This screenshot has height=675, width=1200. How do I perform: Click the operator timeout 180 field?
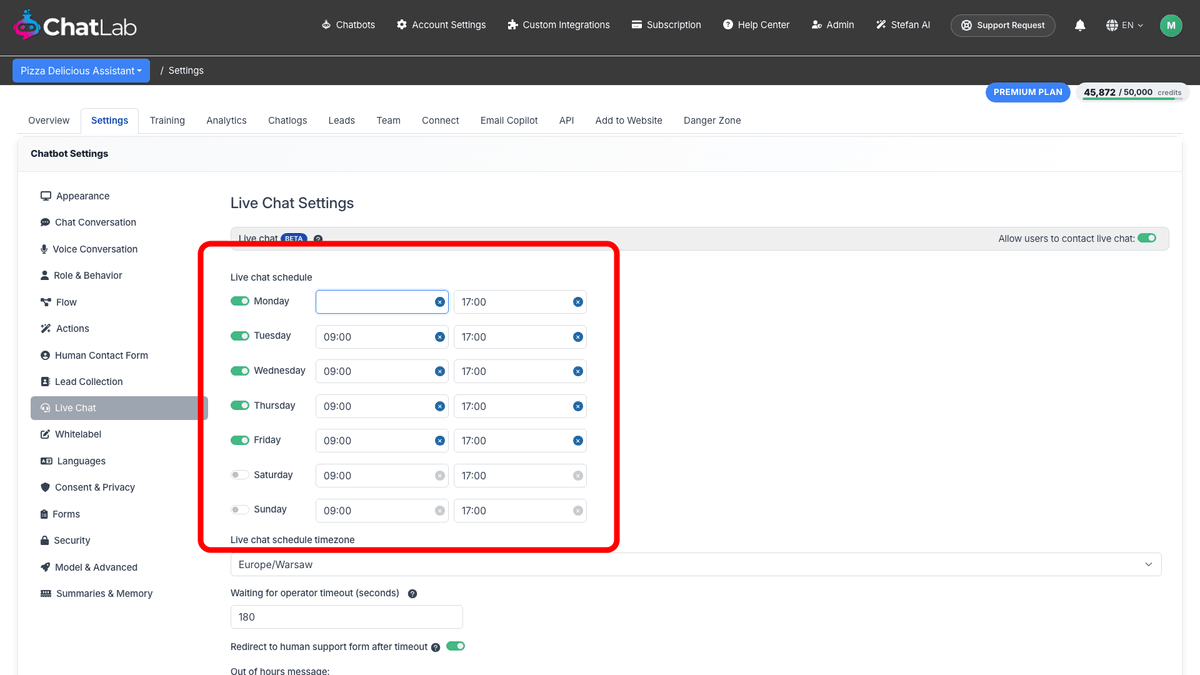click(346, 617)
